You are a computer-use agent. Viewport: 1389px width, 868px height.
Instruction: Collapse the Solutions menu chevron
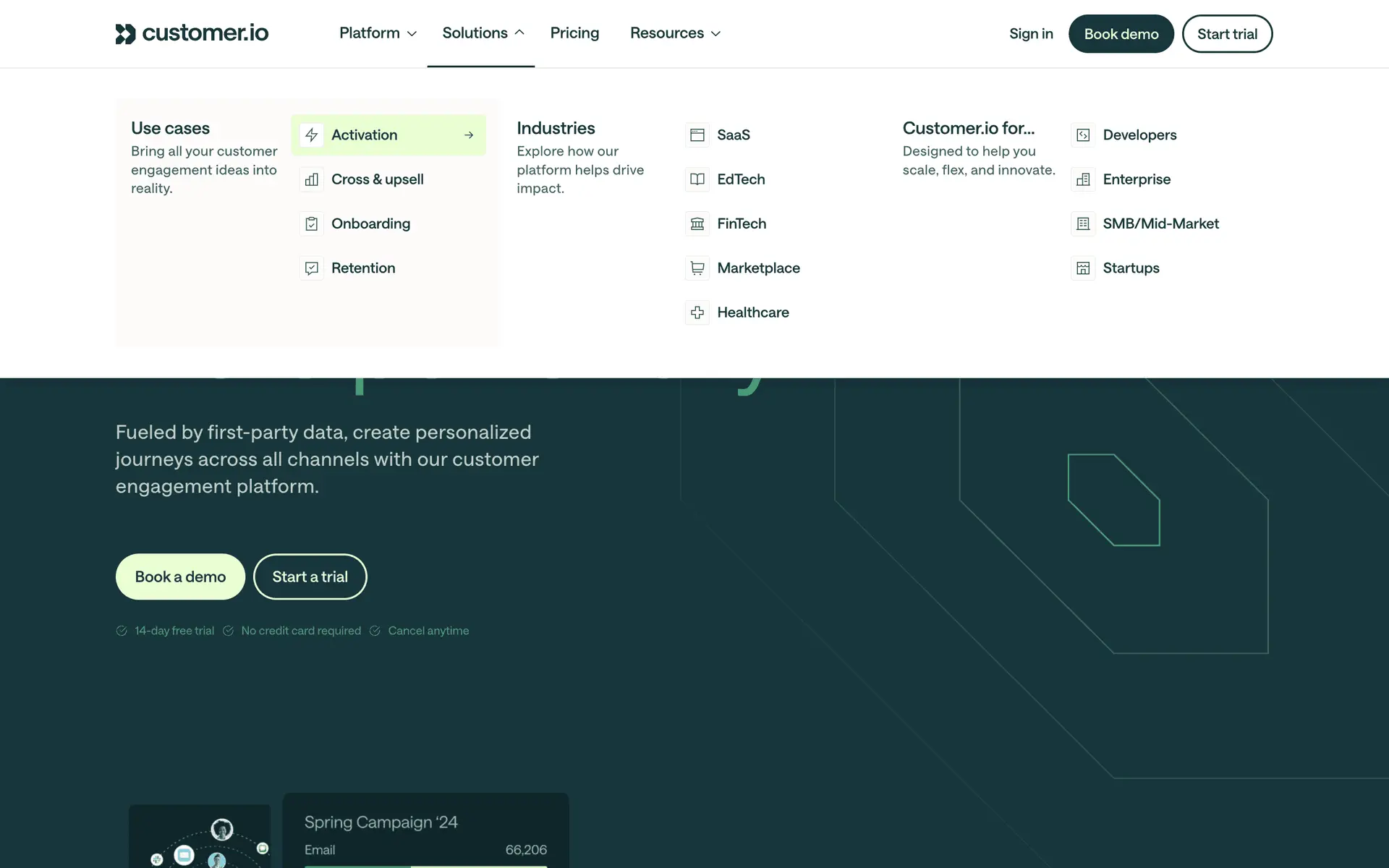pyautogui.click(x=519, y=33)
